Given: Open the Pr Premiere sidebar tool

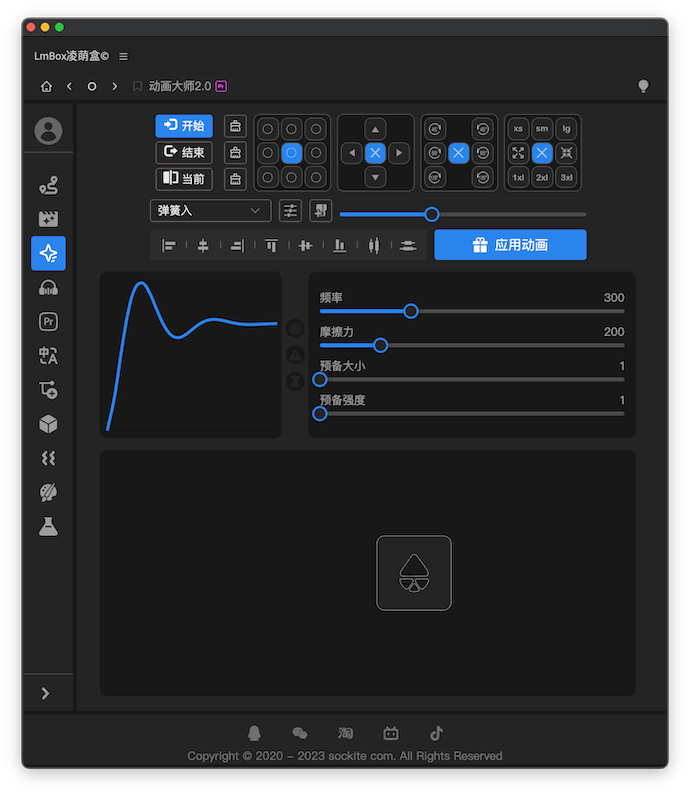Looking at the screenshot, I should point(48,322).
